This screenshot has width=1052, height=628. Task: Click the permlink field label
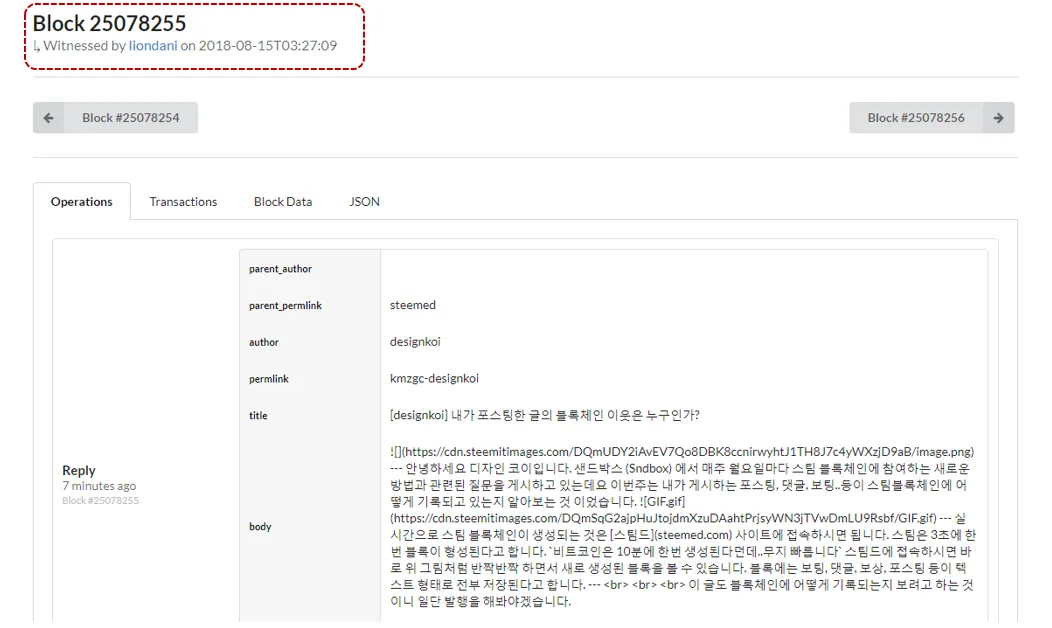268,379
